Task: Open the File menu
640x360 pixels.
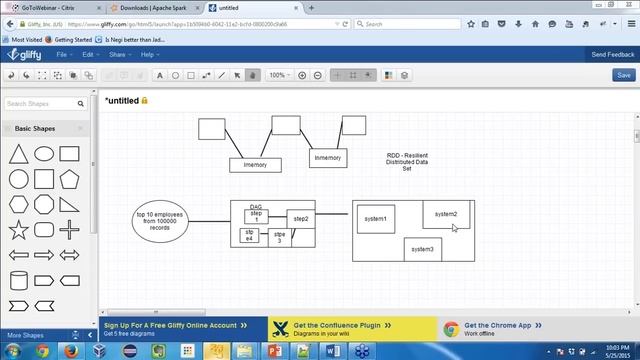Action: point(64,55)
